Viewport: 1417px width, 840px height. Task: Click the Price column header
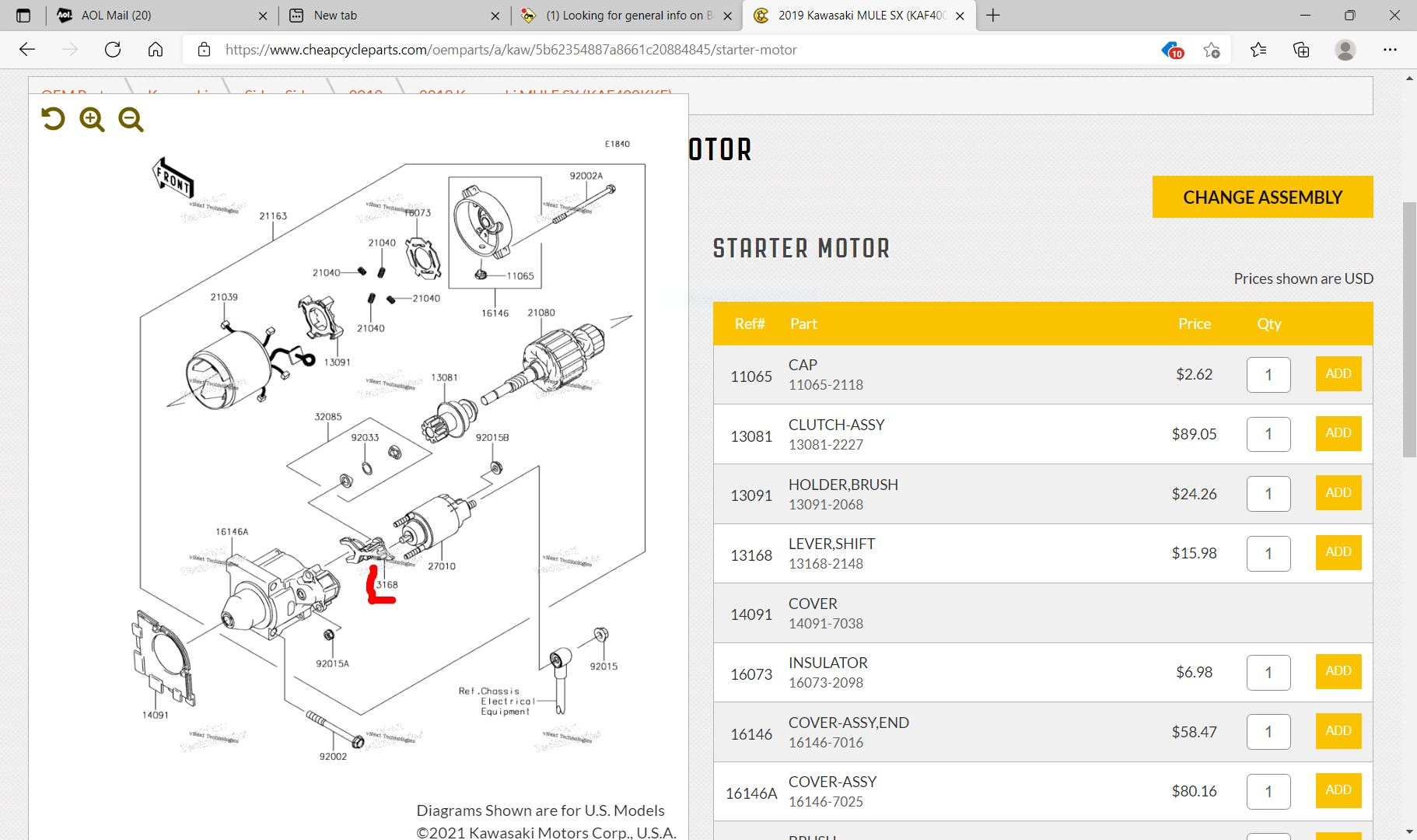1194,324
